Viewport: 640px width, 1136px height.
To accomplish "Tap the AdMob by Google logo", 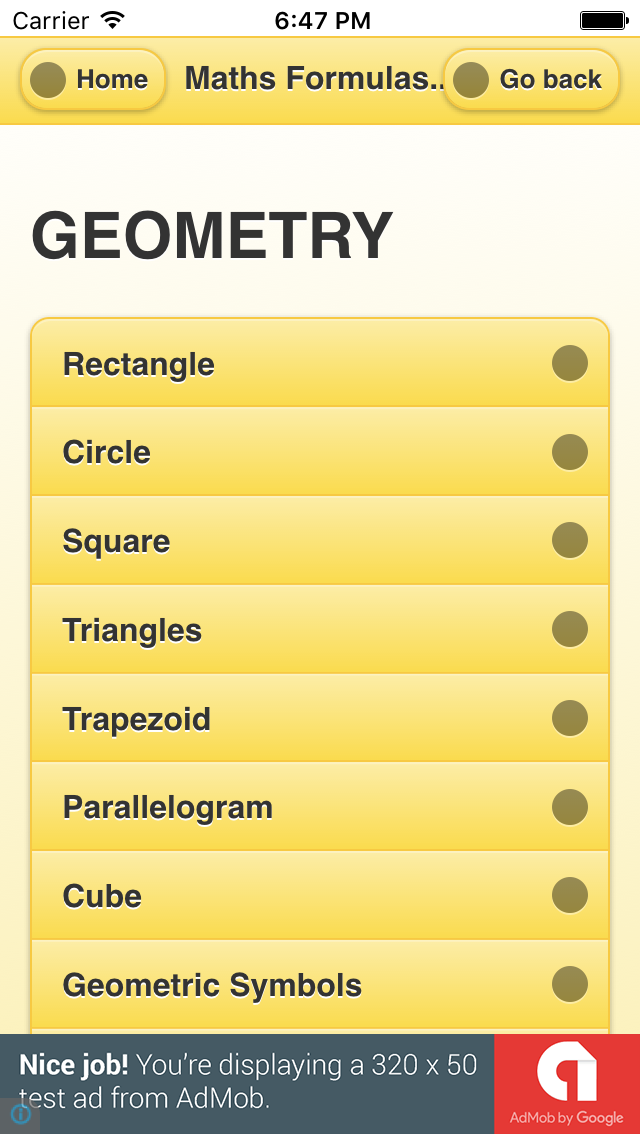I will click(x=567, y=1085).
